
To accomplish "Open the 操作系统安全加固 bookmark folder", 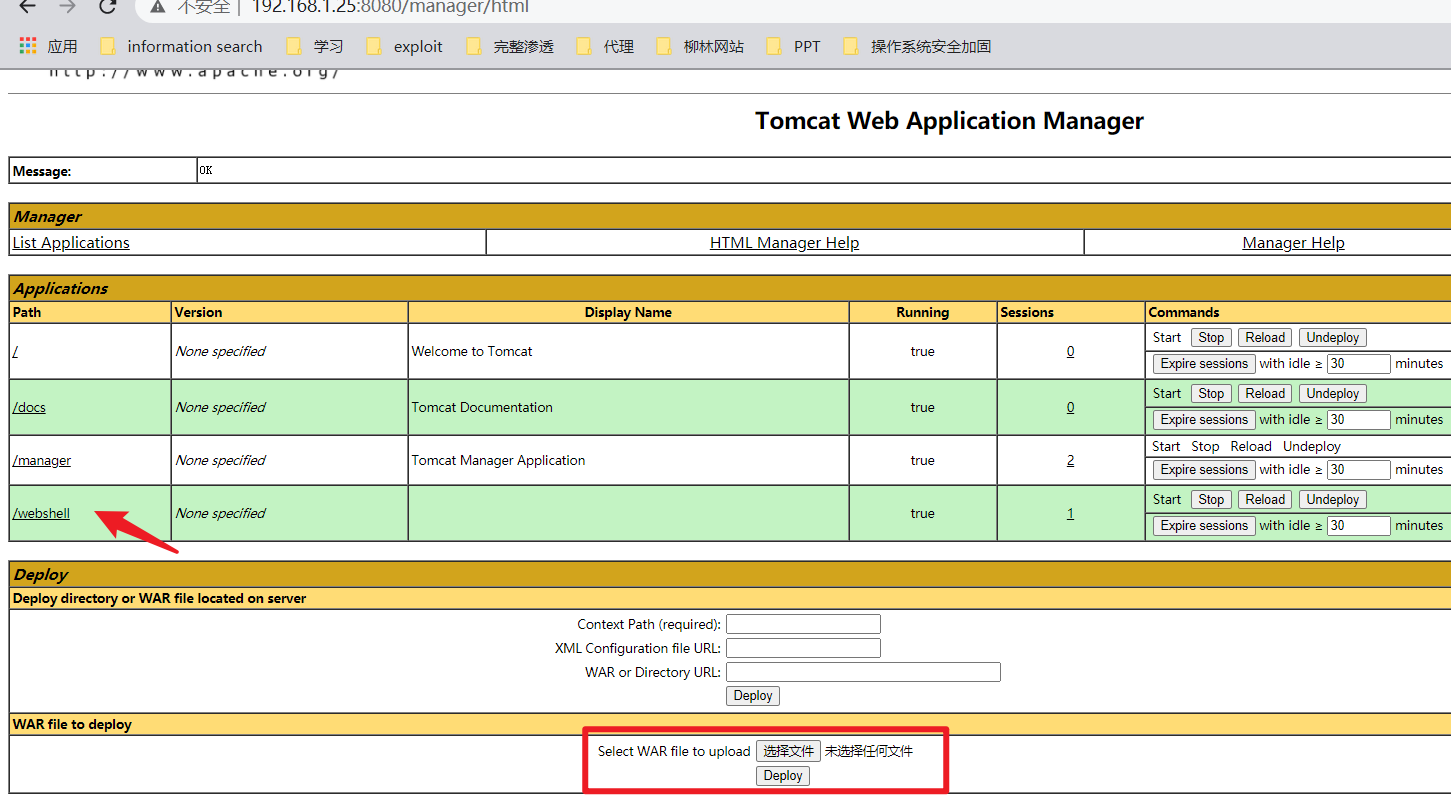I will tap(917, 46).
